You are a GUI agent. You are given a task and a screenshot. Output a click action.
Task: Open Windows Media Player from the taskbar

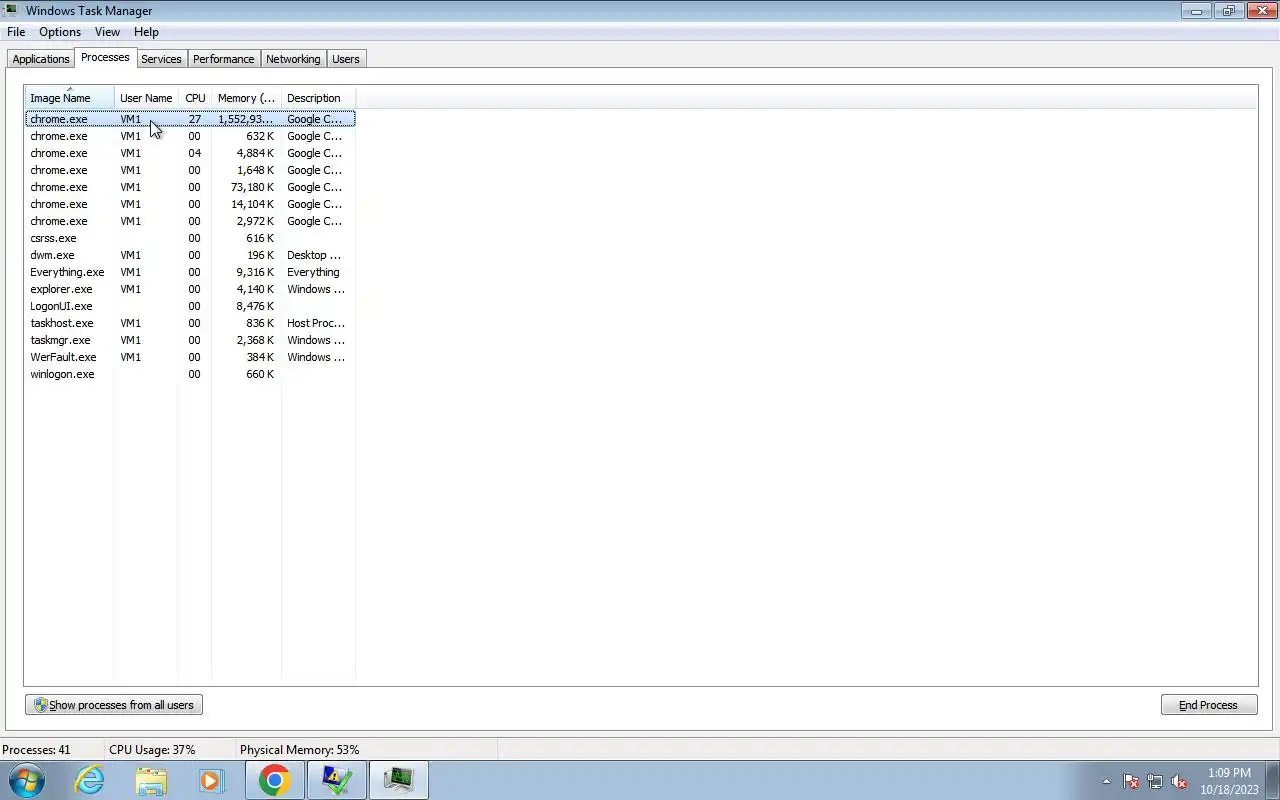[211, 780]
